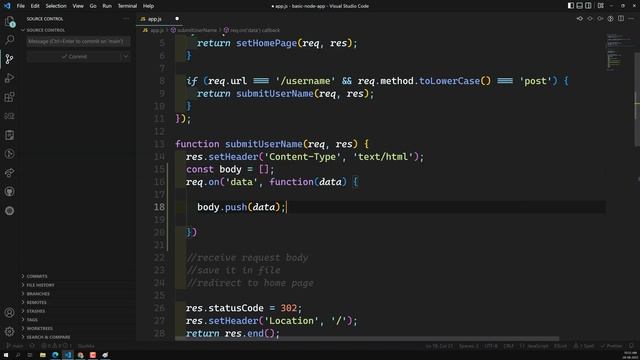Toggle the primary side bar layout icon
640x360 pixels.
point(571,6)
